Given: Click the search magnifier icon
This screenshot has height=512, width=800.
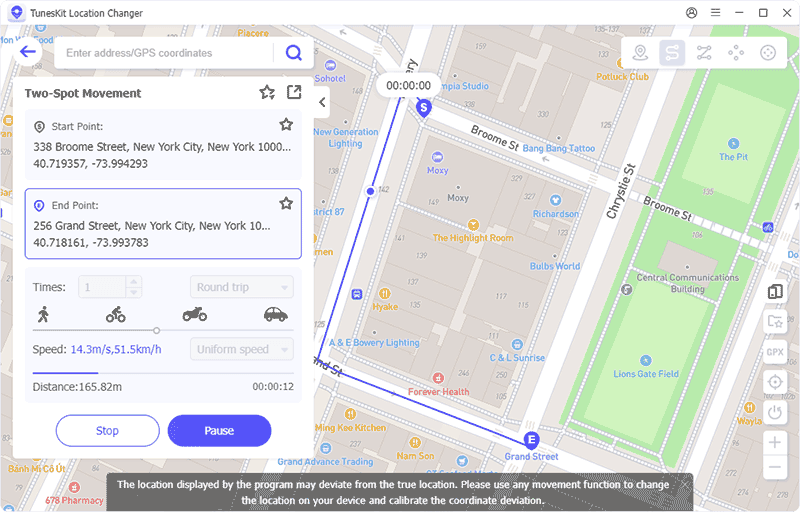Looking at the screenshot, I should point(293,53).
